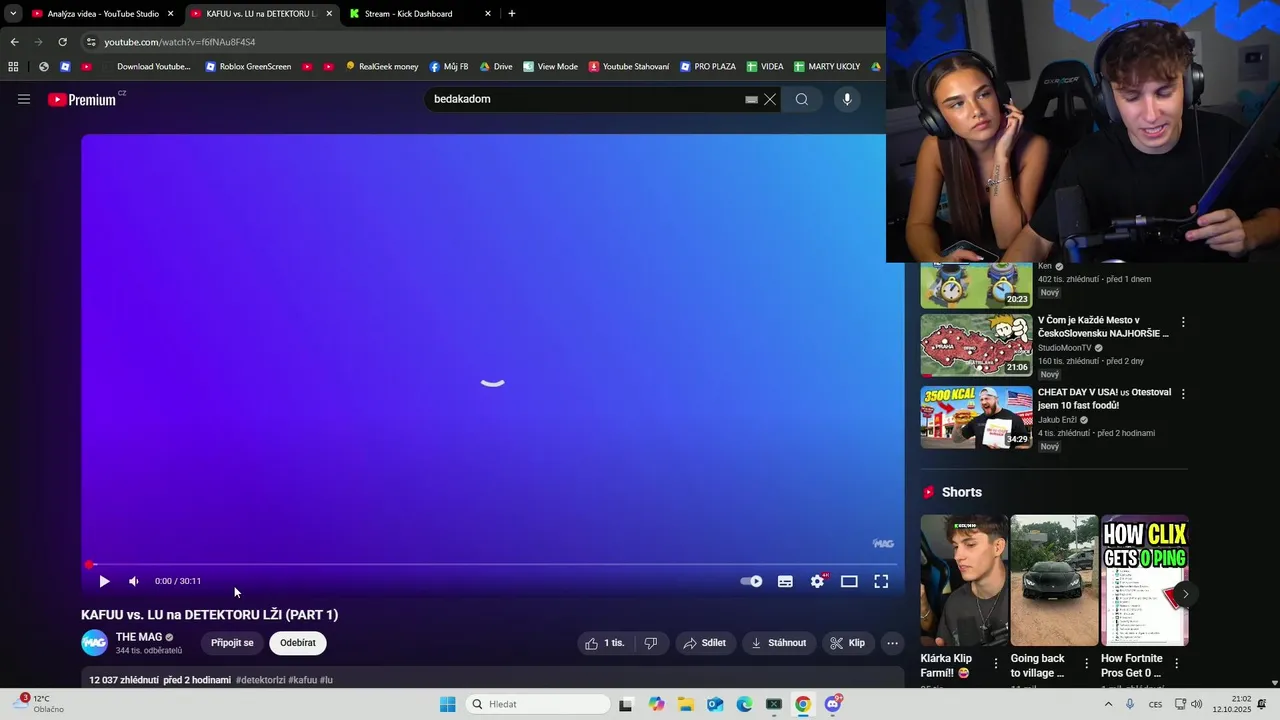Open RealGeek money bookmark
The height and width of the screenshot is (720, 1280).
[x=382, y=67]
